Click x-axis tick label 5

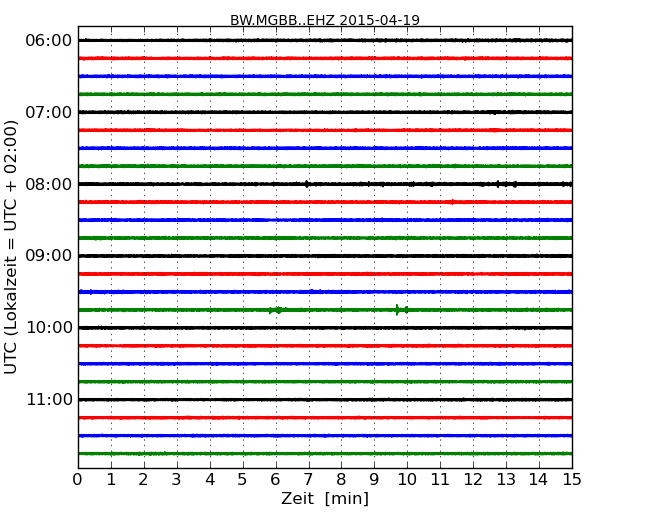[x=243, y=480]
